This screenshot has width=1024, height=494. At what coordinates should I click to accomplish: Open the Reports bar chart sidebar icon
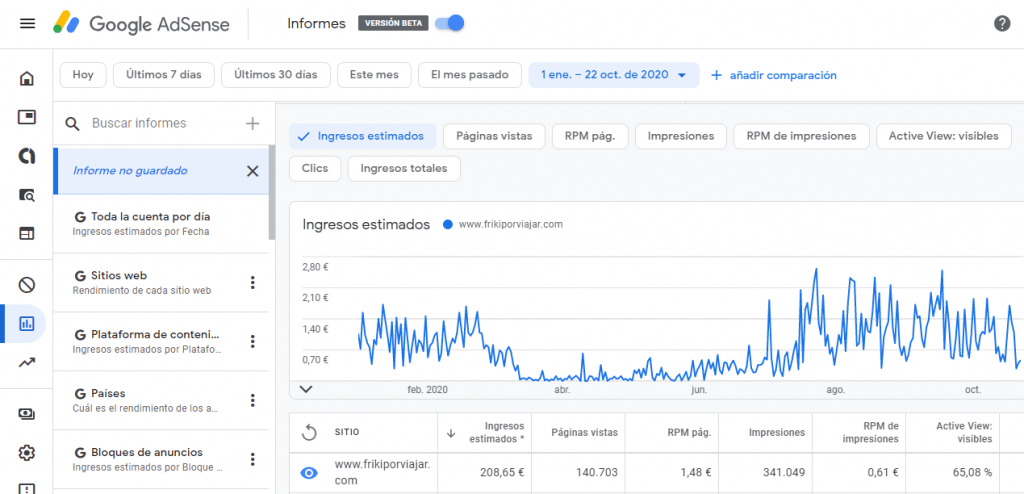pos(27,323)
